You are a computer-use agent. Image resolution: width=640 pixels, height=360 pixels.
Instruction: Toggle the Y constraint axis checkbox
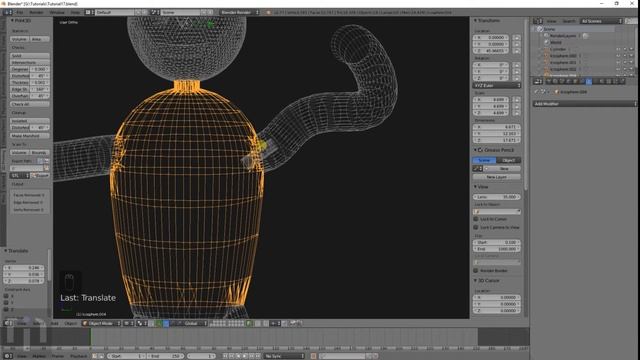[x=6, y=302]
